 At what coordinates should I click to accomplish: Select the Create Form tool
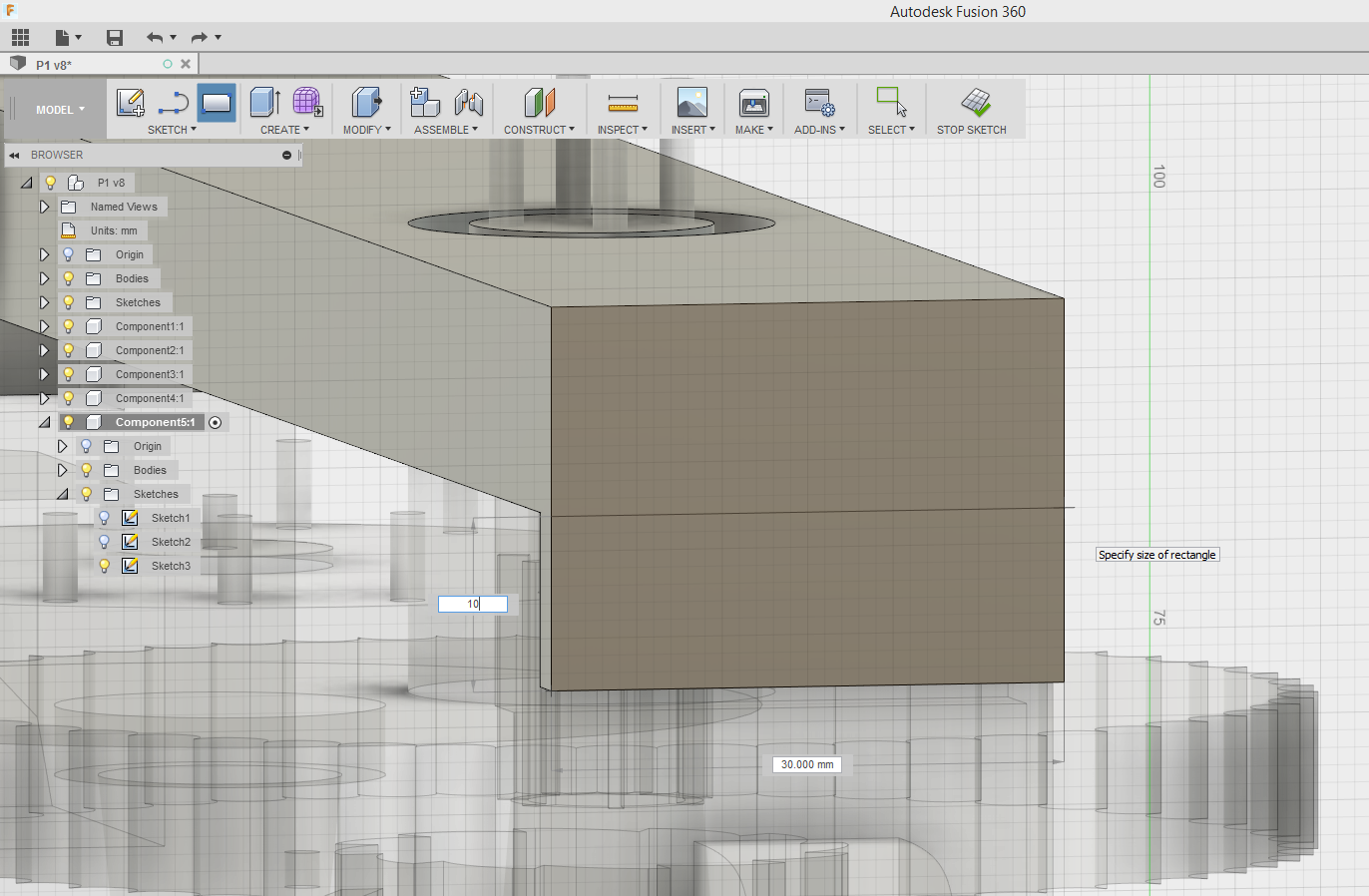(x=307, y=102)
